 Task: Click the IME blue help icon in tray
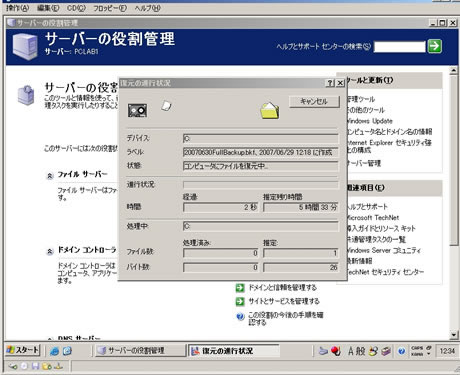point(401,351)
